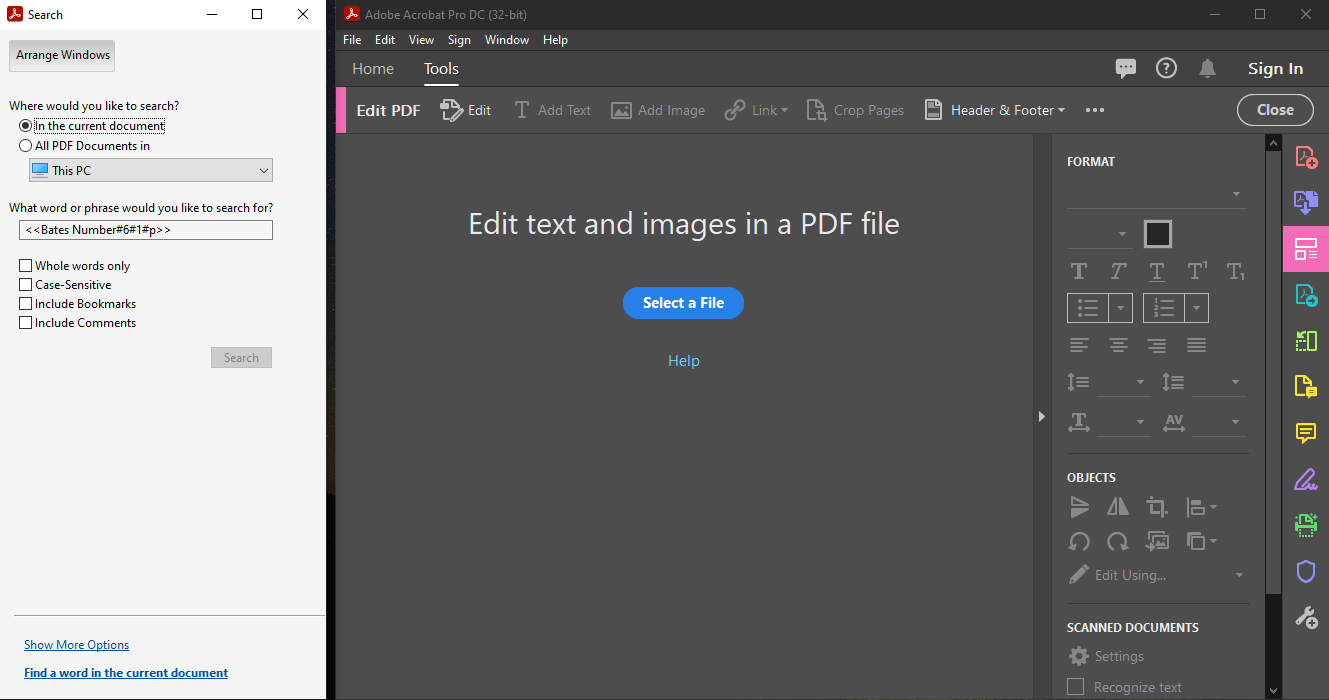Apply underline text formatting
The height and width of the screenshot is (700, 1329).
tap(1157, 271)
